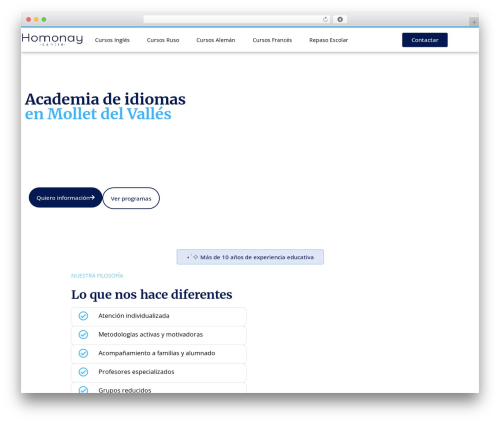Click the Ver programas button
The height and width of the screenshot is (423, 500).
[x=131, y=198]
